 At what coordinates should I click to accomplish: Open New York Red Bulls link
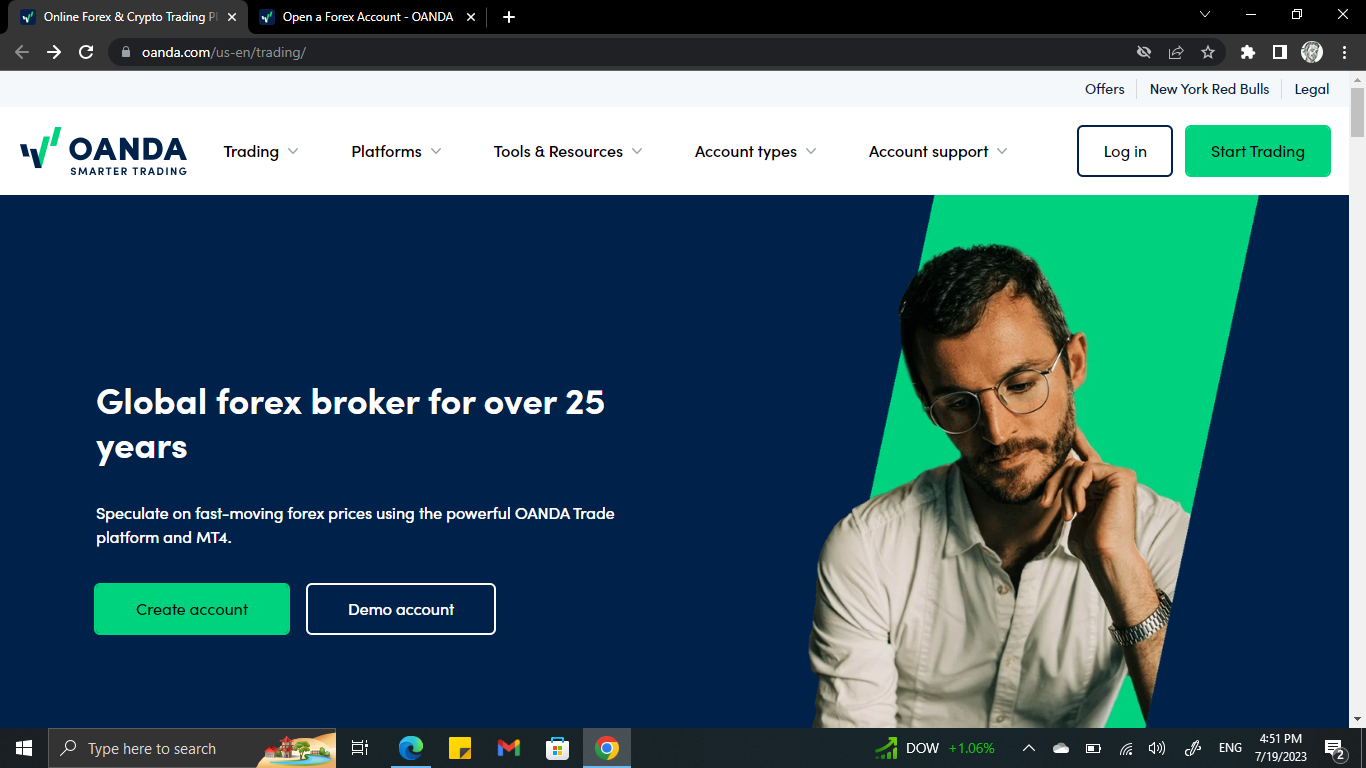tap(1209, 89)
